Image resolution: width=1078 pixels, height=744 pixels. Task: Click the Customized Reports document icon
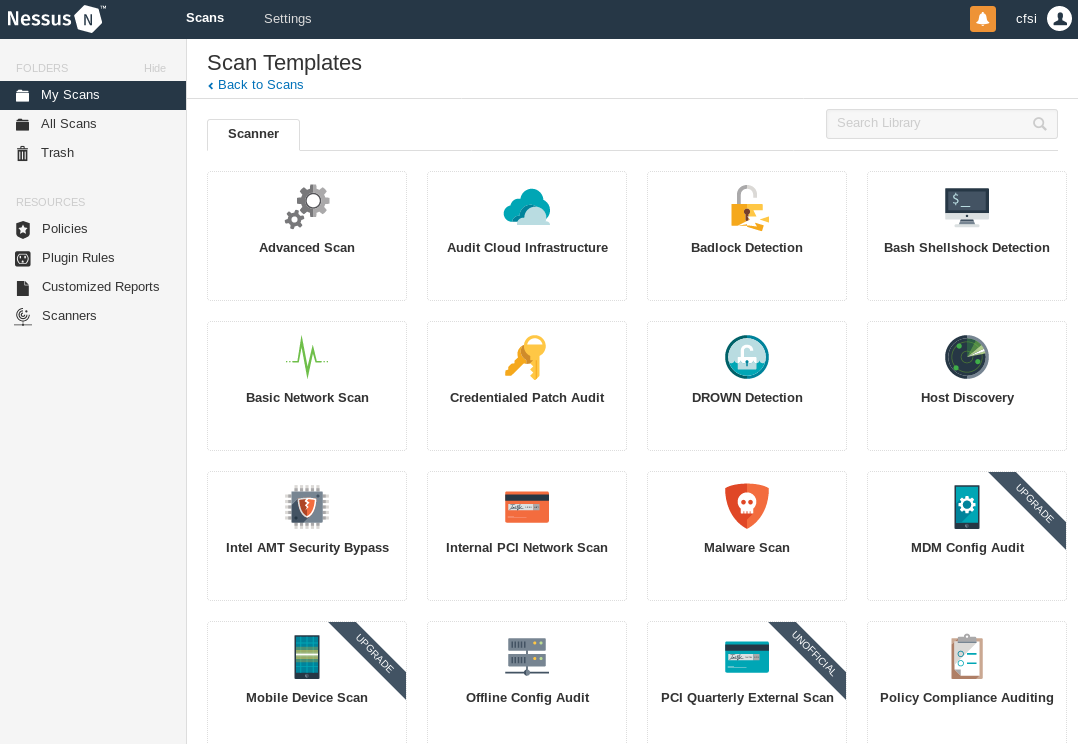click(x=23, y=288)
